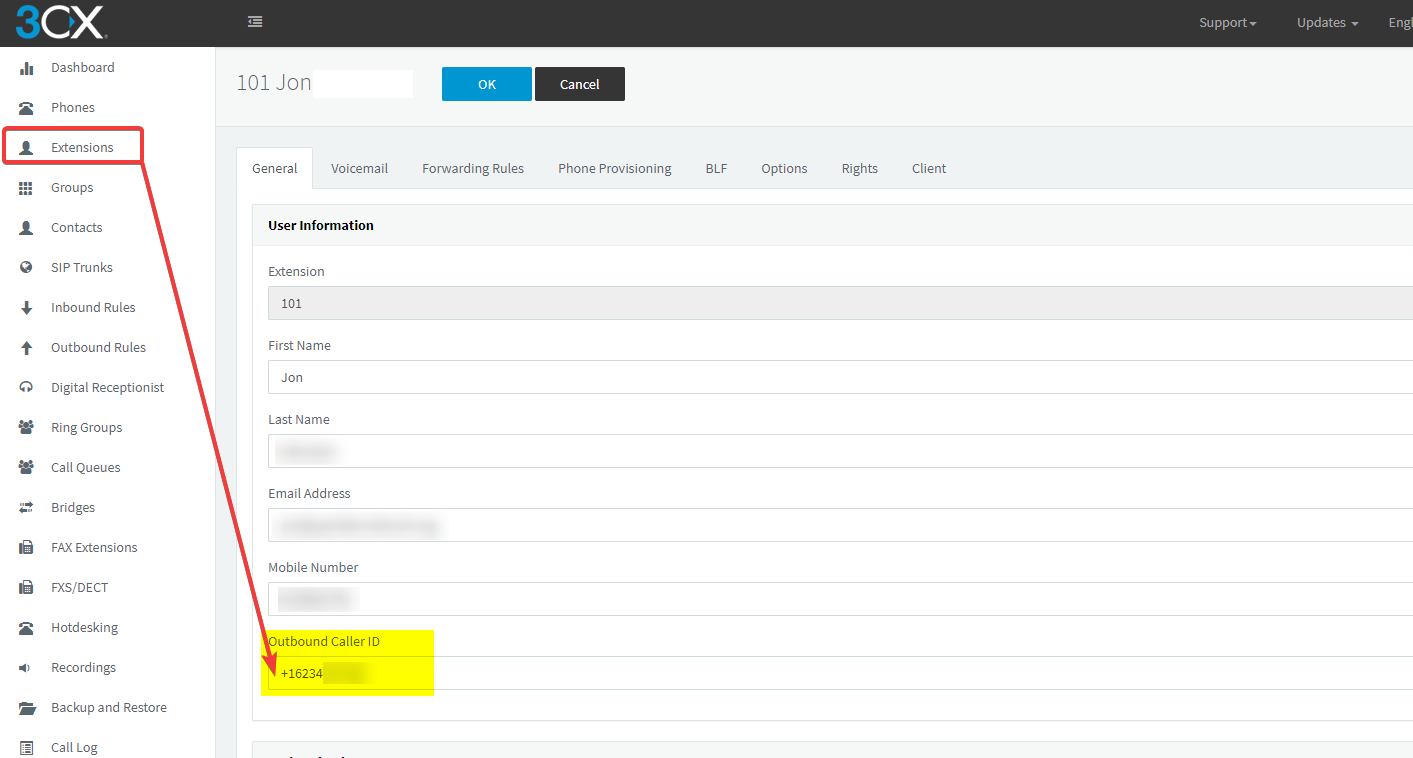Open Recordings speaker icon
The image size is (1413, 758).
coord(25,668)
